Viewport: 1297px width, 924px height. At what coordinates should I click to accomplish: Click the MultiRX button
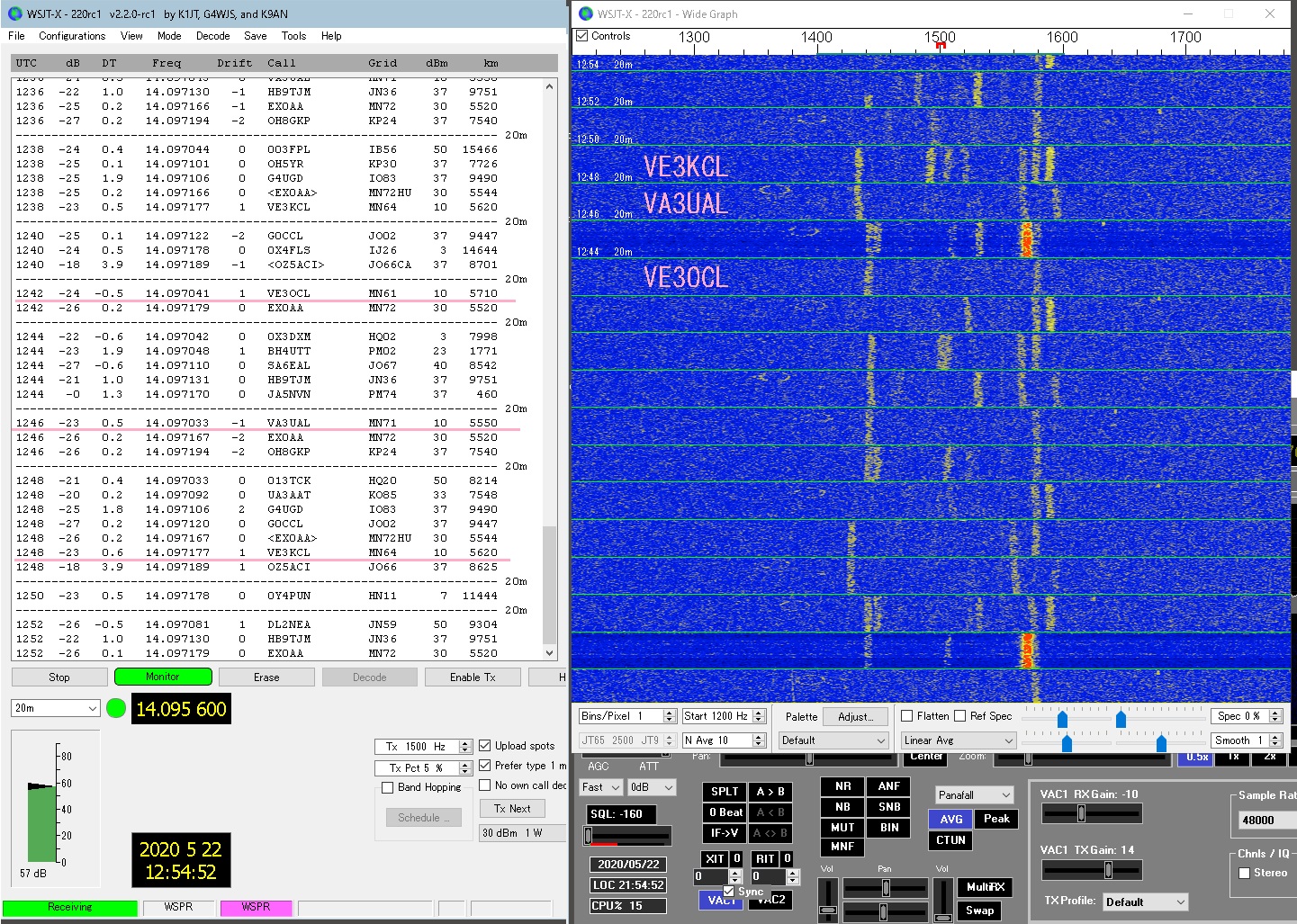coord(985,887)
